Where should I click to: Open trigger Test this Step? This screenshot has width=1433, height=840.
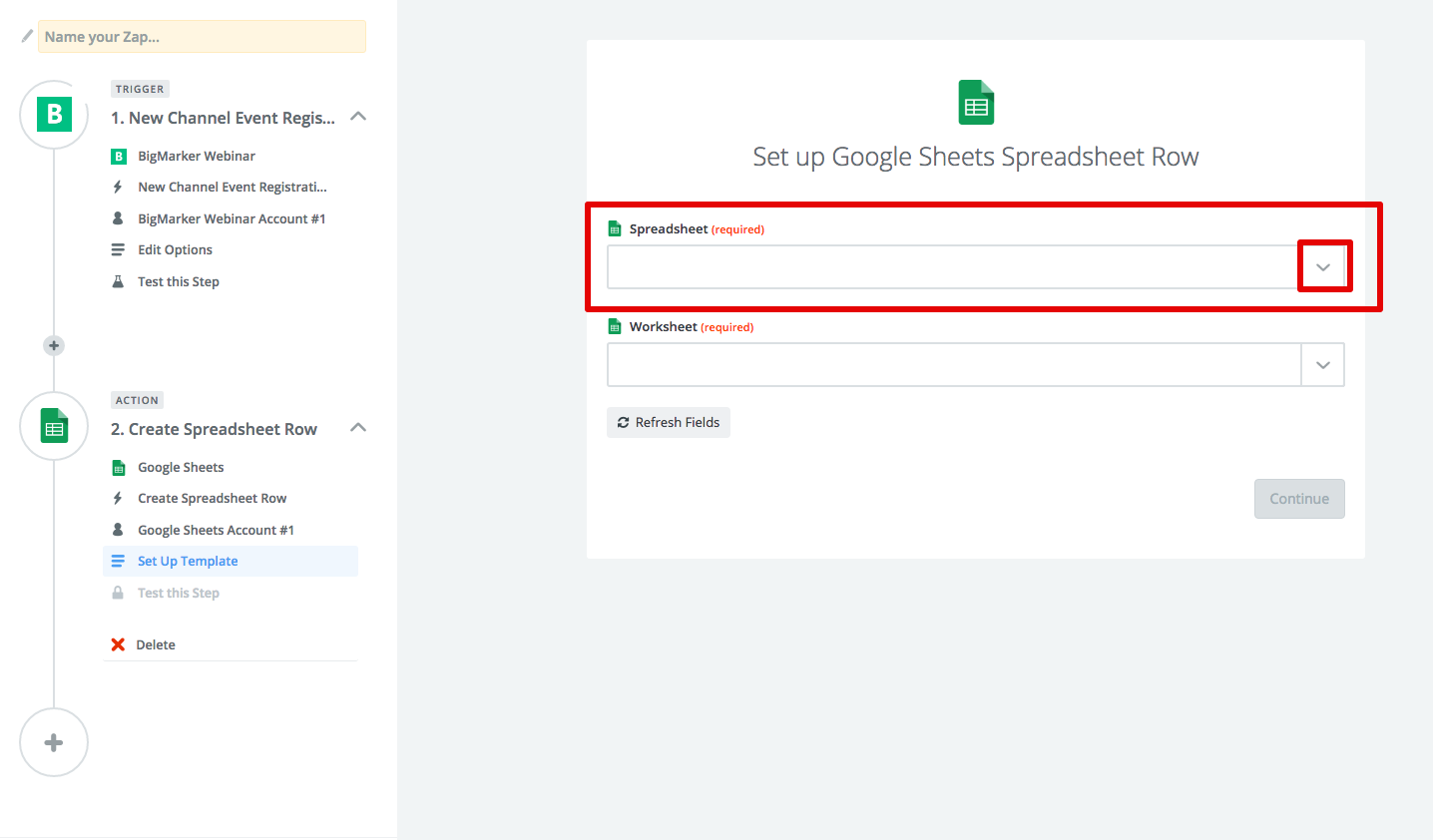[179, 281]
